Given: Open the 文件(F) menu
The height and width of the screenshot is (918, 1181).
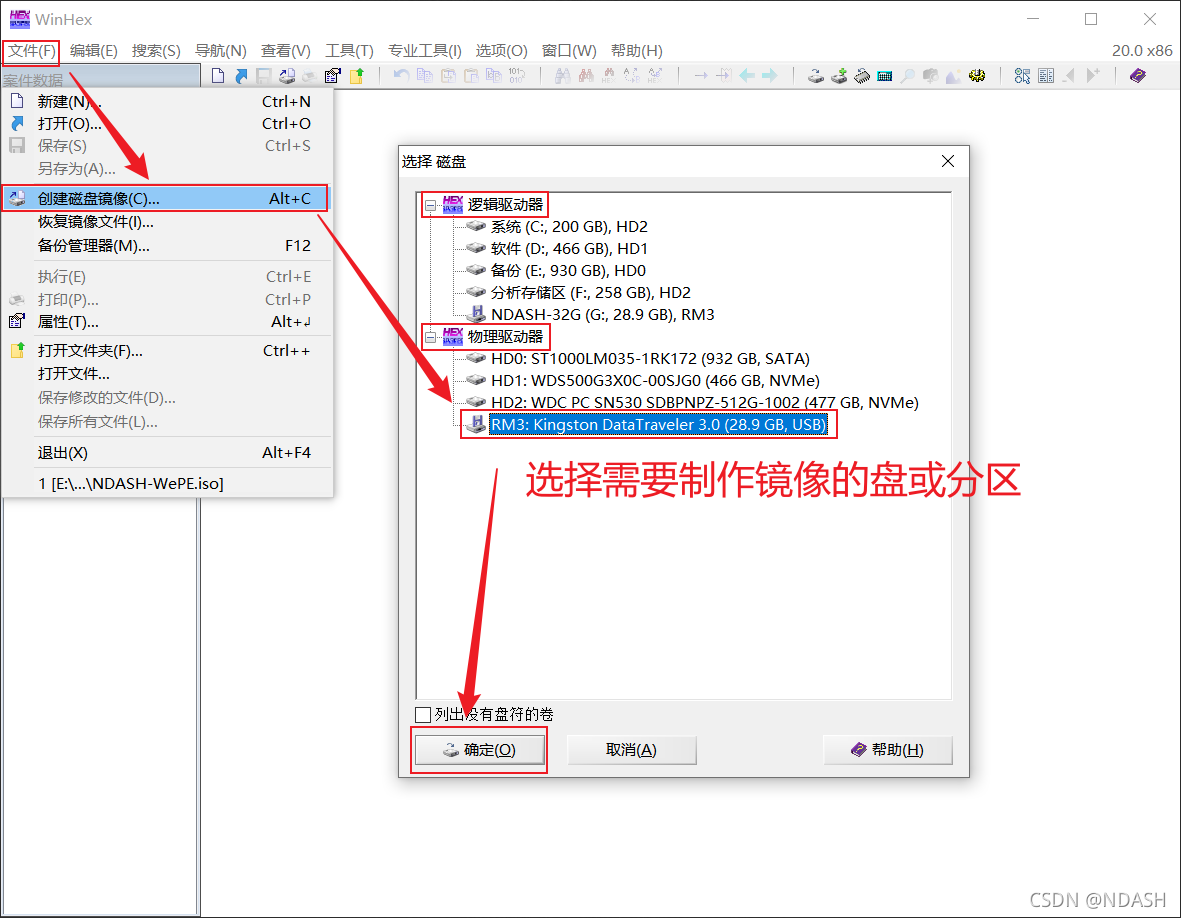Looking at the screenshot, I should [32, 50].
